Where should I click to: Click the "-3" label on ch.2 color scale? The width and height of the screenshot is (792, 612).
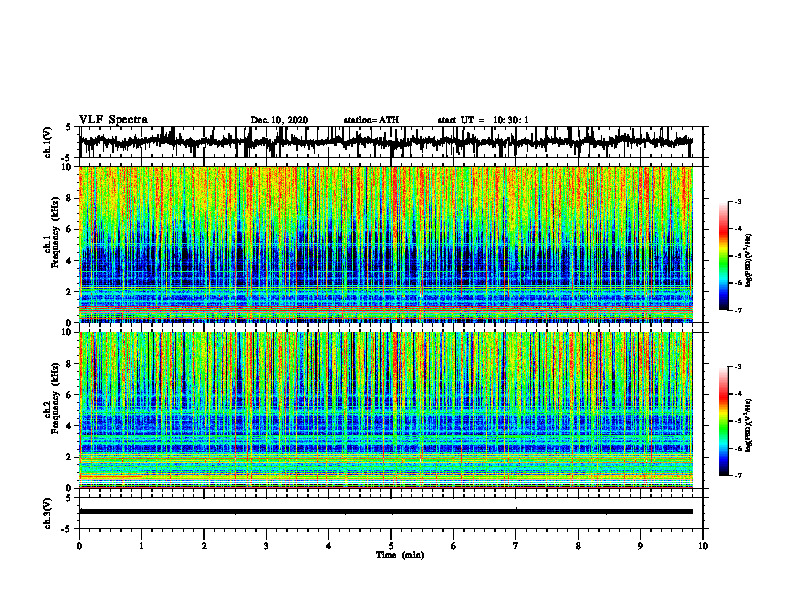(x=738, y=367)
